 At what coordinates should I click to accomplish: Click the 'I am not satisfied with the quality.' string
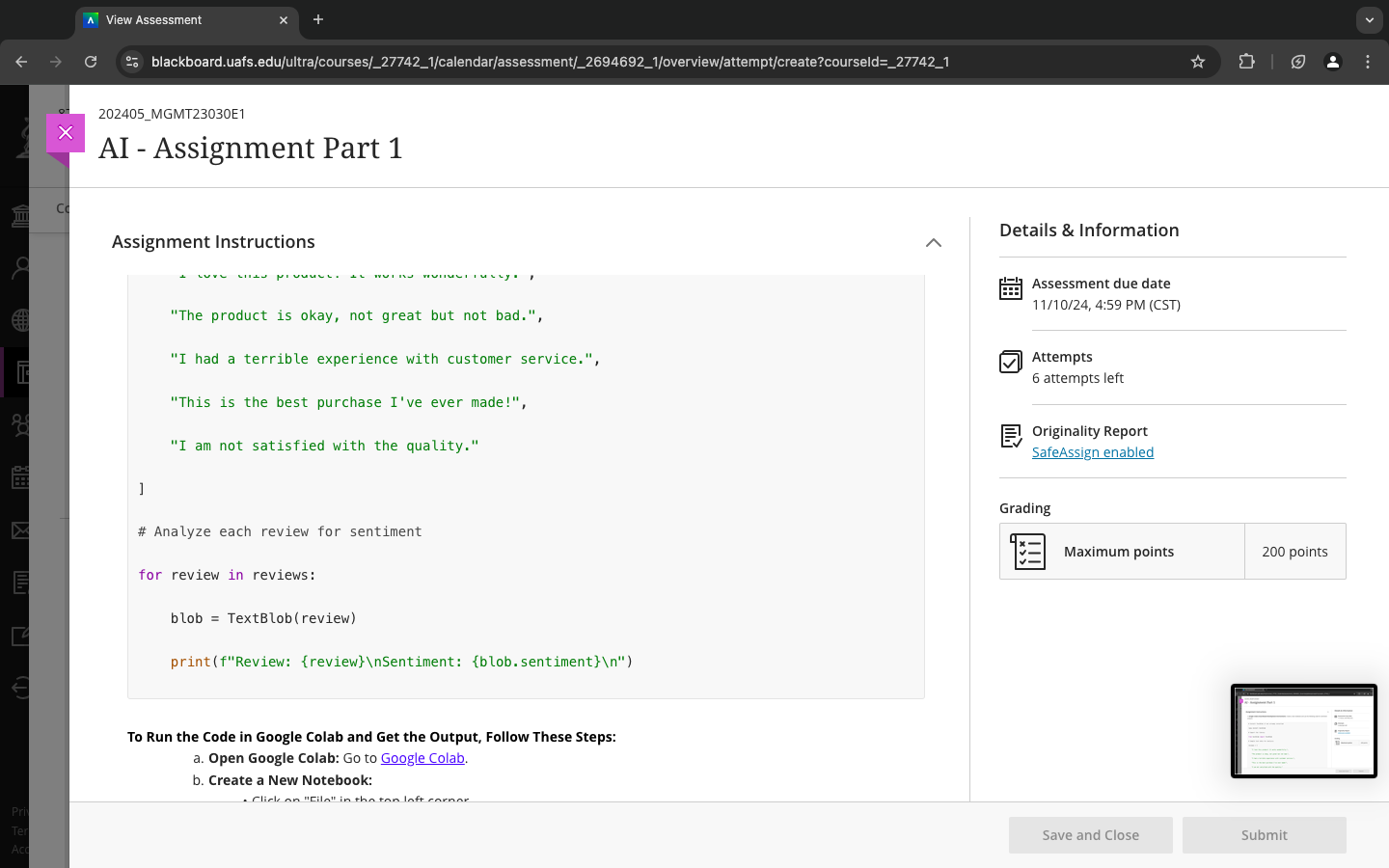coord(324,446)
